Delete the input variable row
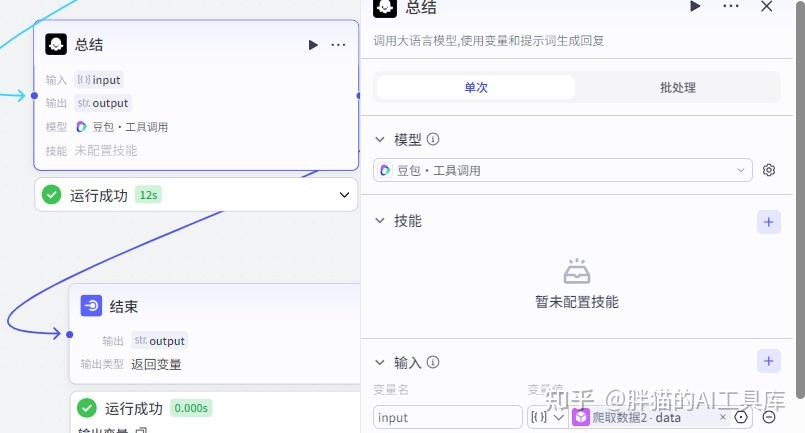Image resolution: width=805 pixels, height=433 pixels. point(769,417)
